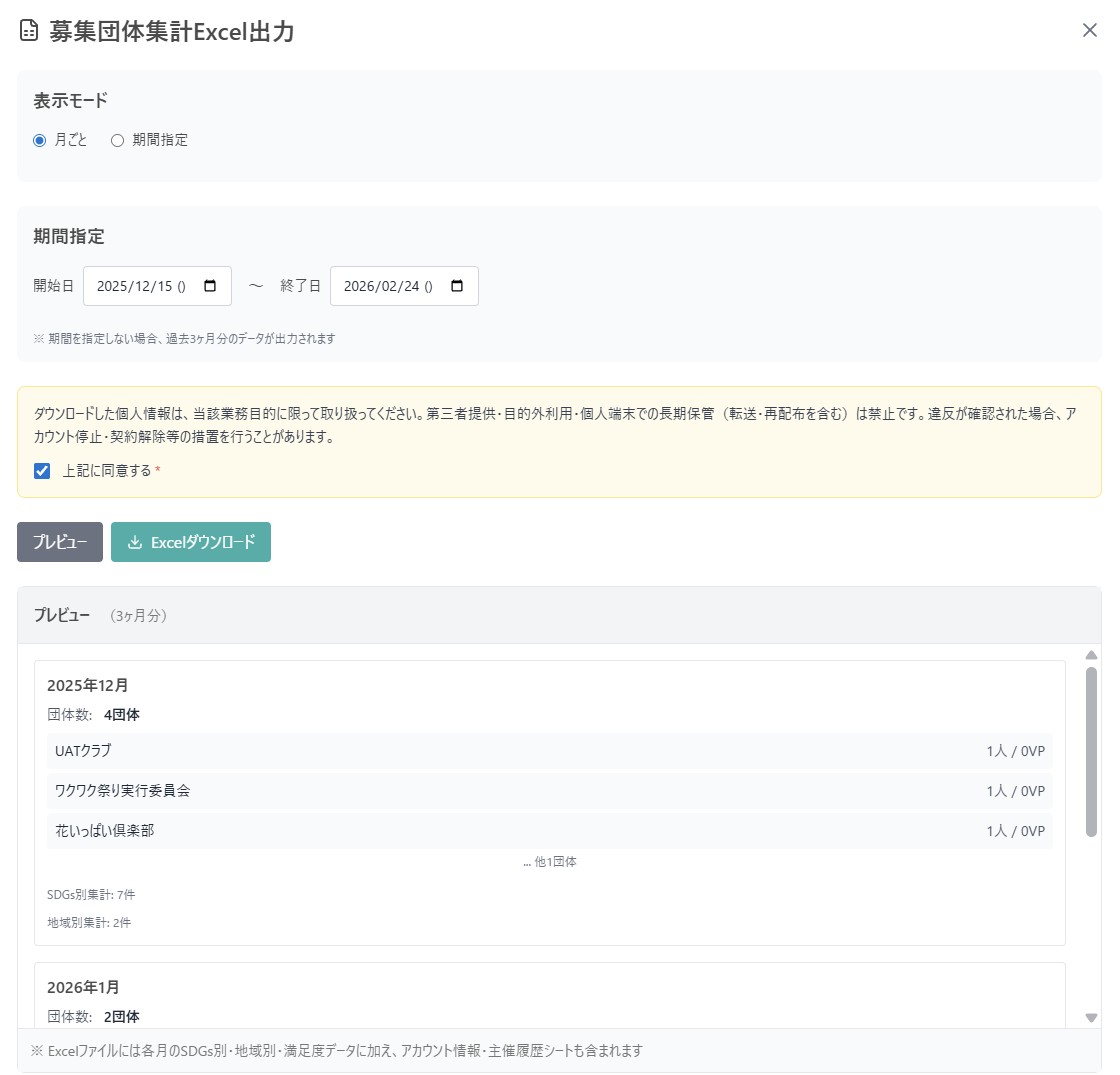Click the 2025年12月 preview card header

pos(86,685)
